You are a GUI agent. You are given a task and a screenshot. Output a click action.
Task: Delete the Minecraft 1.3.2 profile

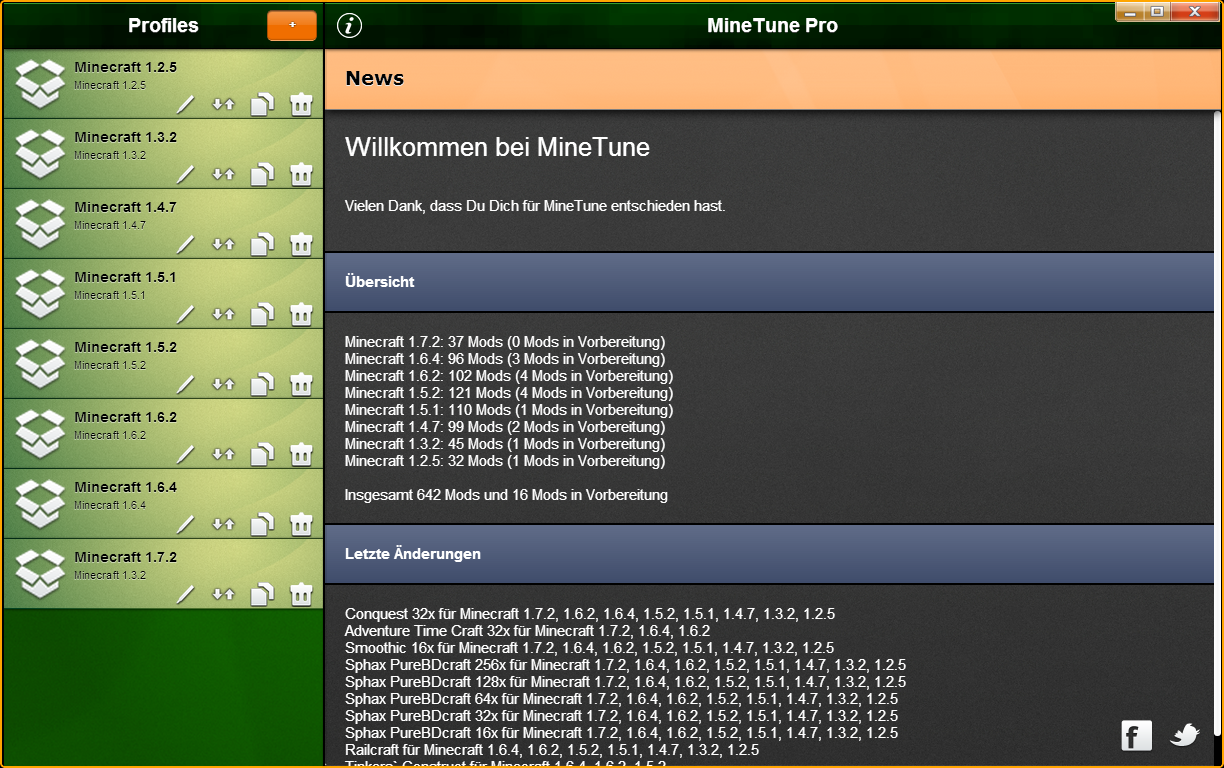pos(301,174)
